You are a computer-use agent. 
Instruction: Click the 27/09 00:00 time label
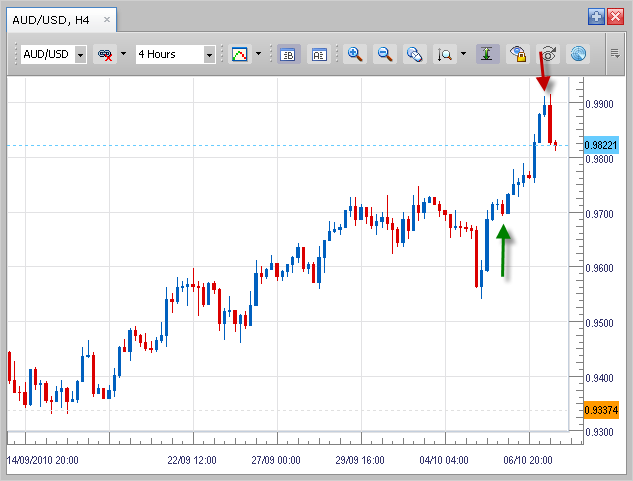tap(276, 460)
